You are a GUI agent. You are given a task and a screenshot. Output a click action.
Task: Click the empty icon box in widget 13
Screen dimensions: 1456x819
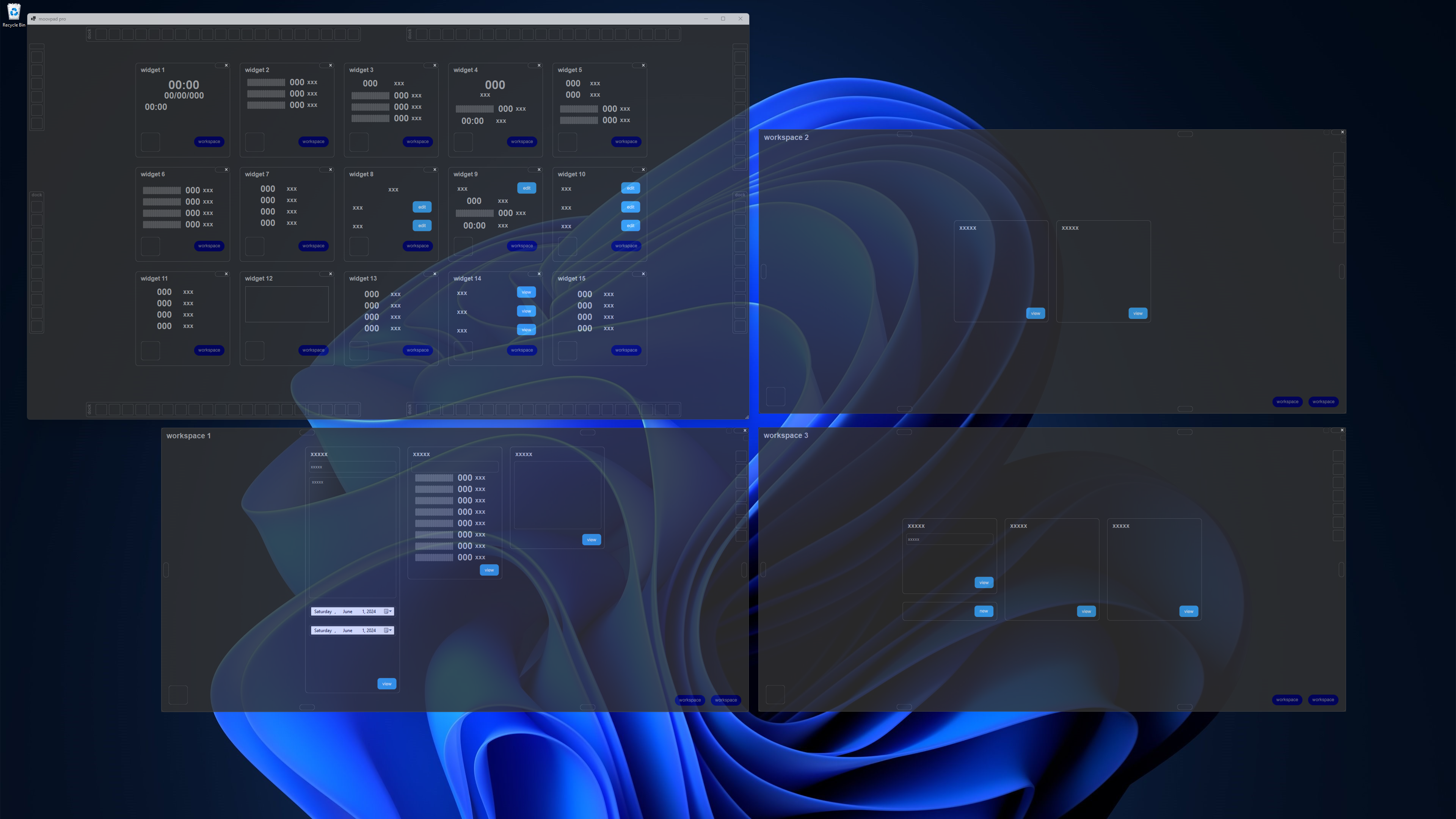(x=359, y=350)
